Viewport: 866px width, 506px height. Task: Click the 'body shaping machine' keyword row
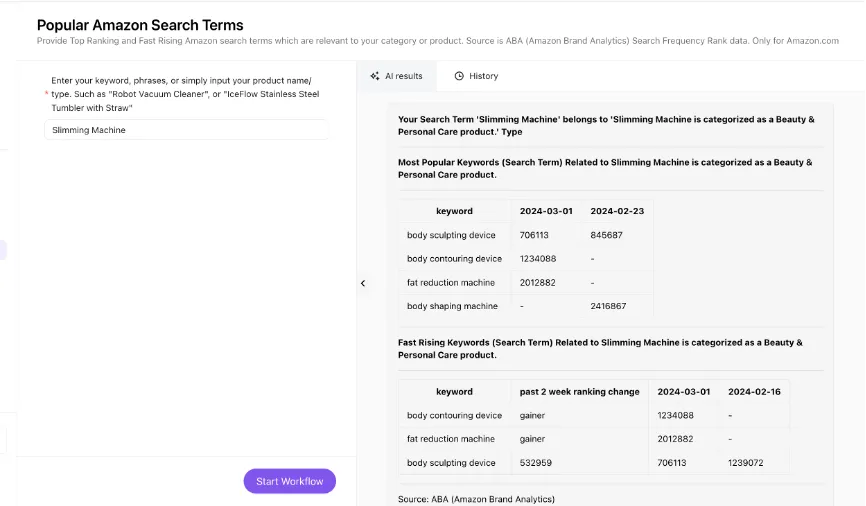point(452,306)
